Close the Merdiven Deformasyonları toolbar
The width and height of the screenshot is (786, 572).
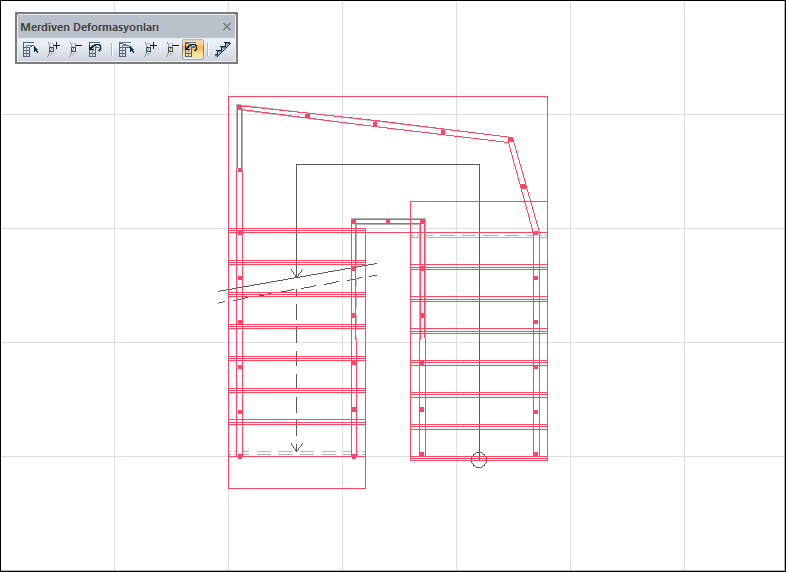[x=227, y=27]
